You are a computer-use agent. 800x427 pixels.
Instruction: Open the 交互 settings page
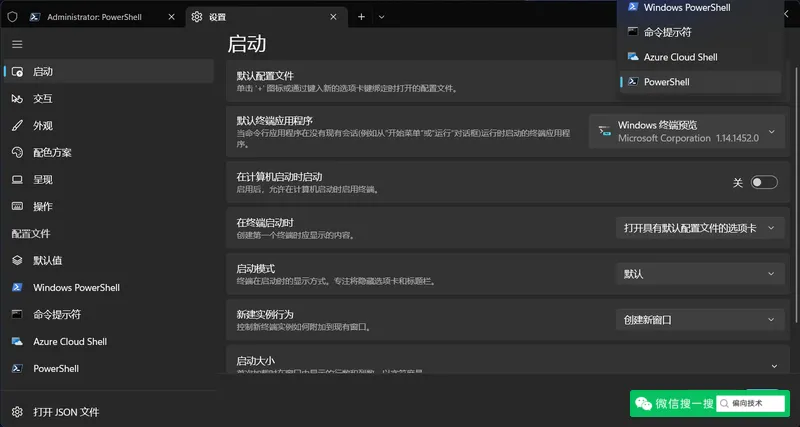pos(108,98)
